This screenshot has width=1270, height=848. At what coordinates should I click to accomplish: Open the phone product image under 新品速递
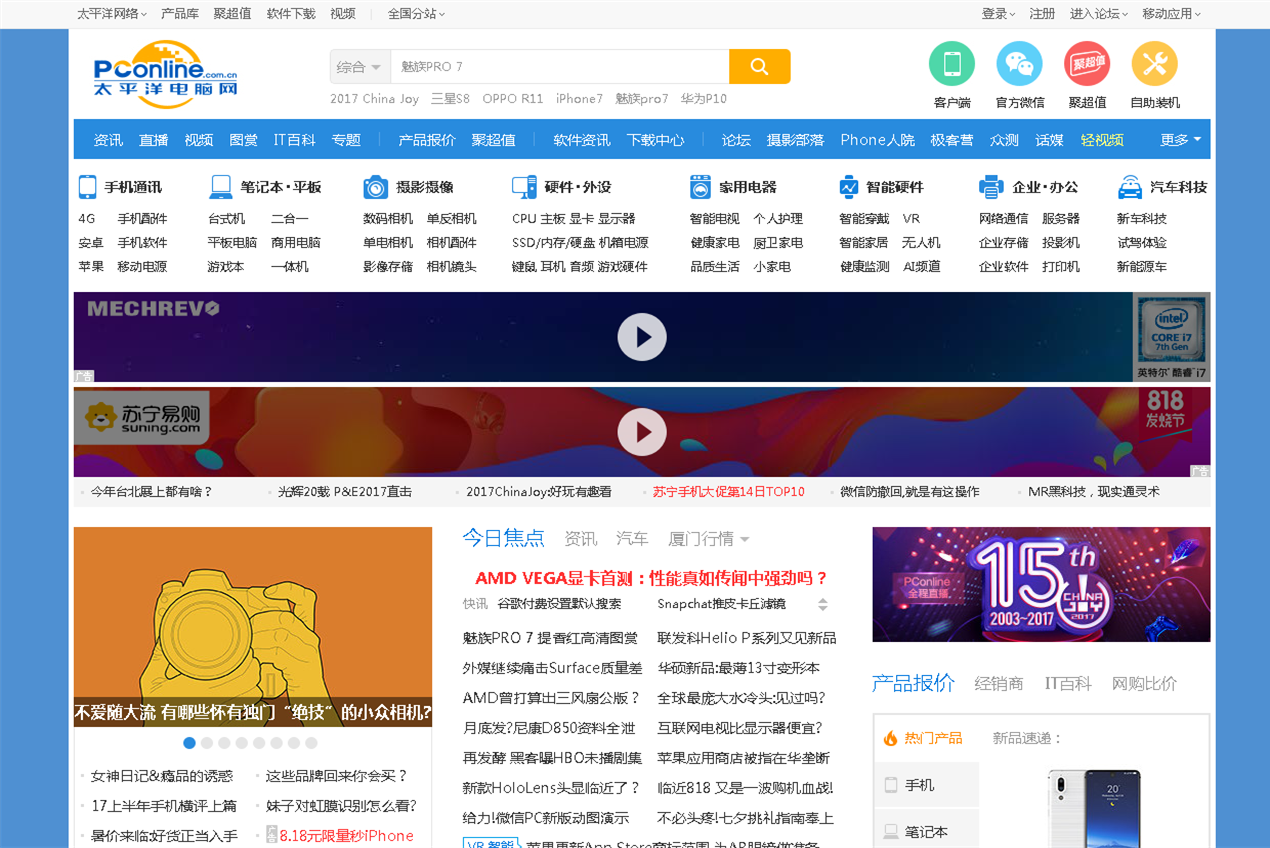point(1093,808)
